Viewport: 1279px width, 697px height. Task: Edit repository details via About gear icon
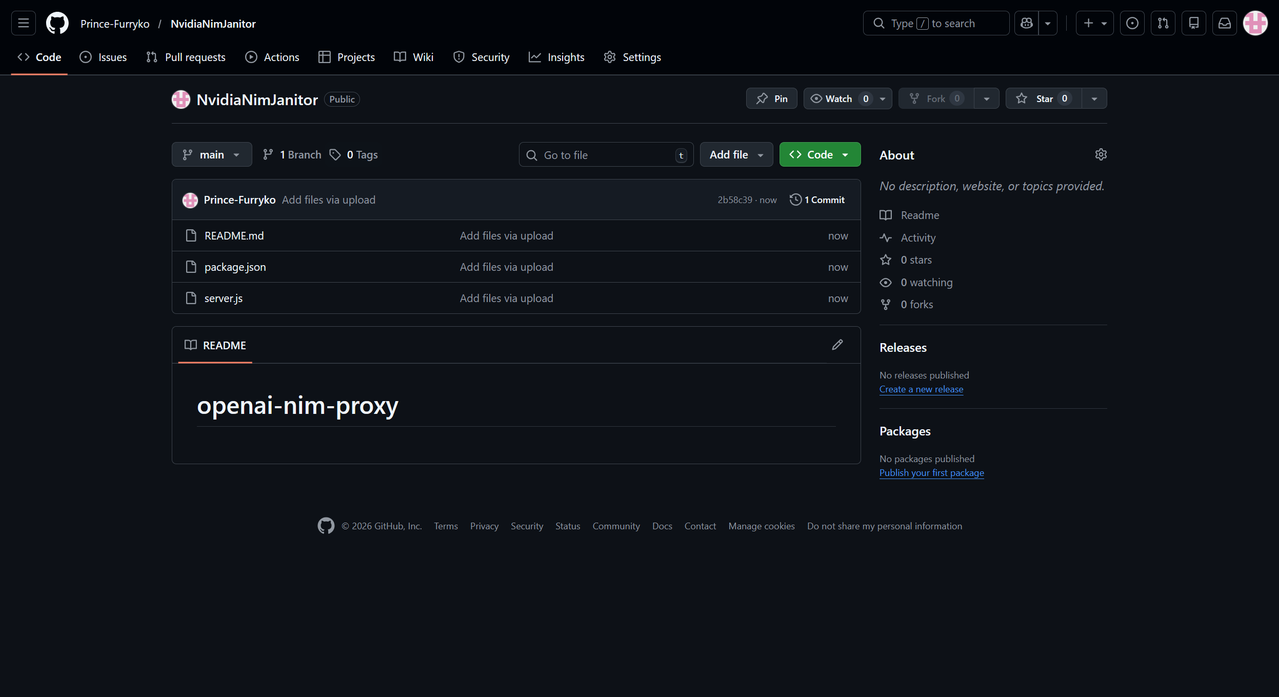point(1101,155)
